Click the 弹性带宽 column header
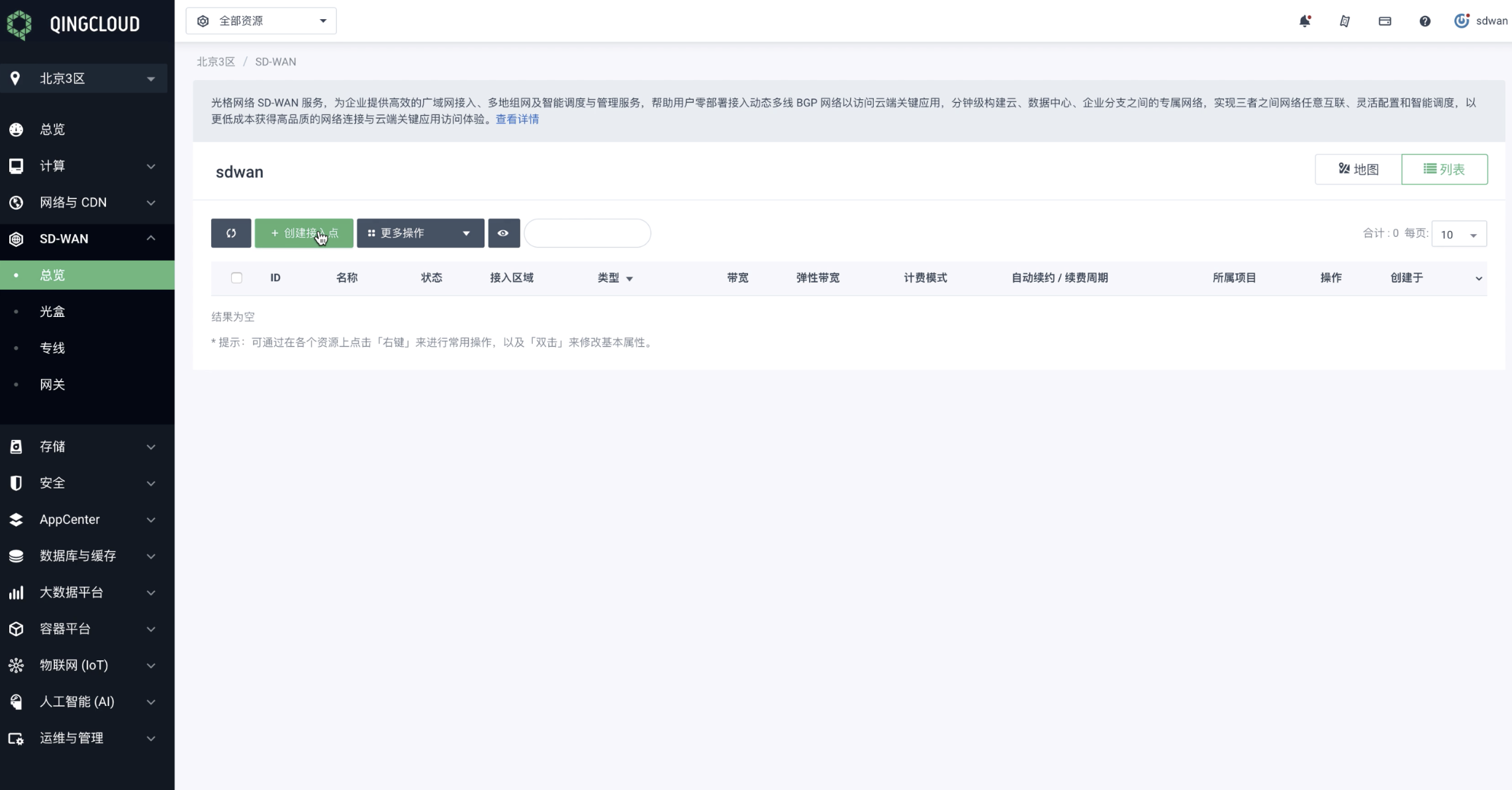Screen dimensions: 1512x790 tap(818, 278)
